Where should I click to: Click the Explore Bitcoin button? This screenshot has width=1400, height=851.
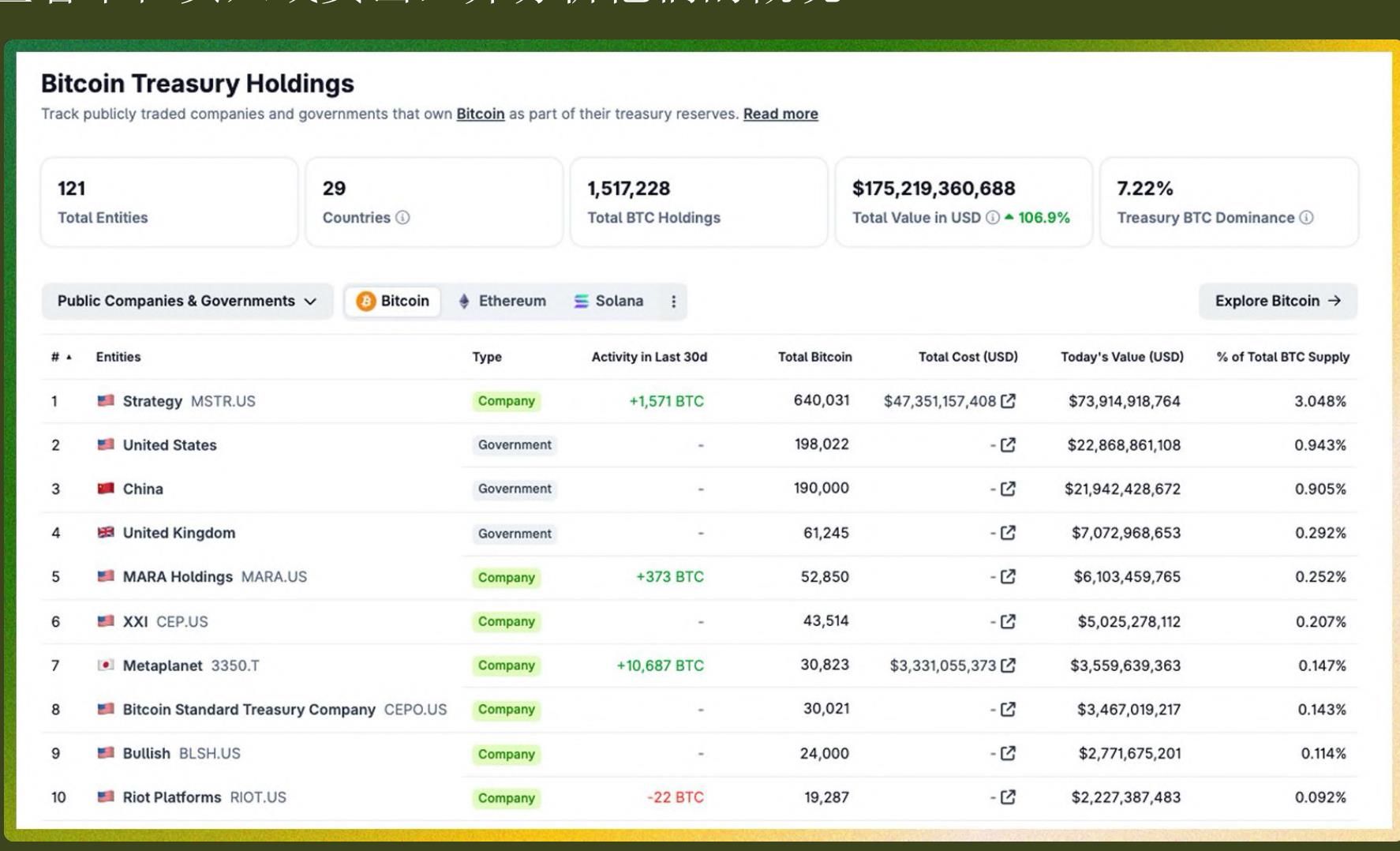point(1278,302)
